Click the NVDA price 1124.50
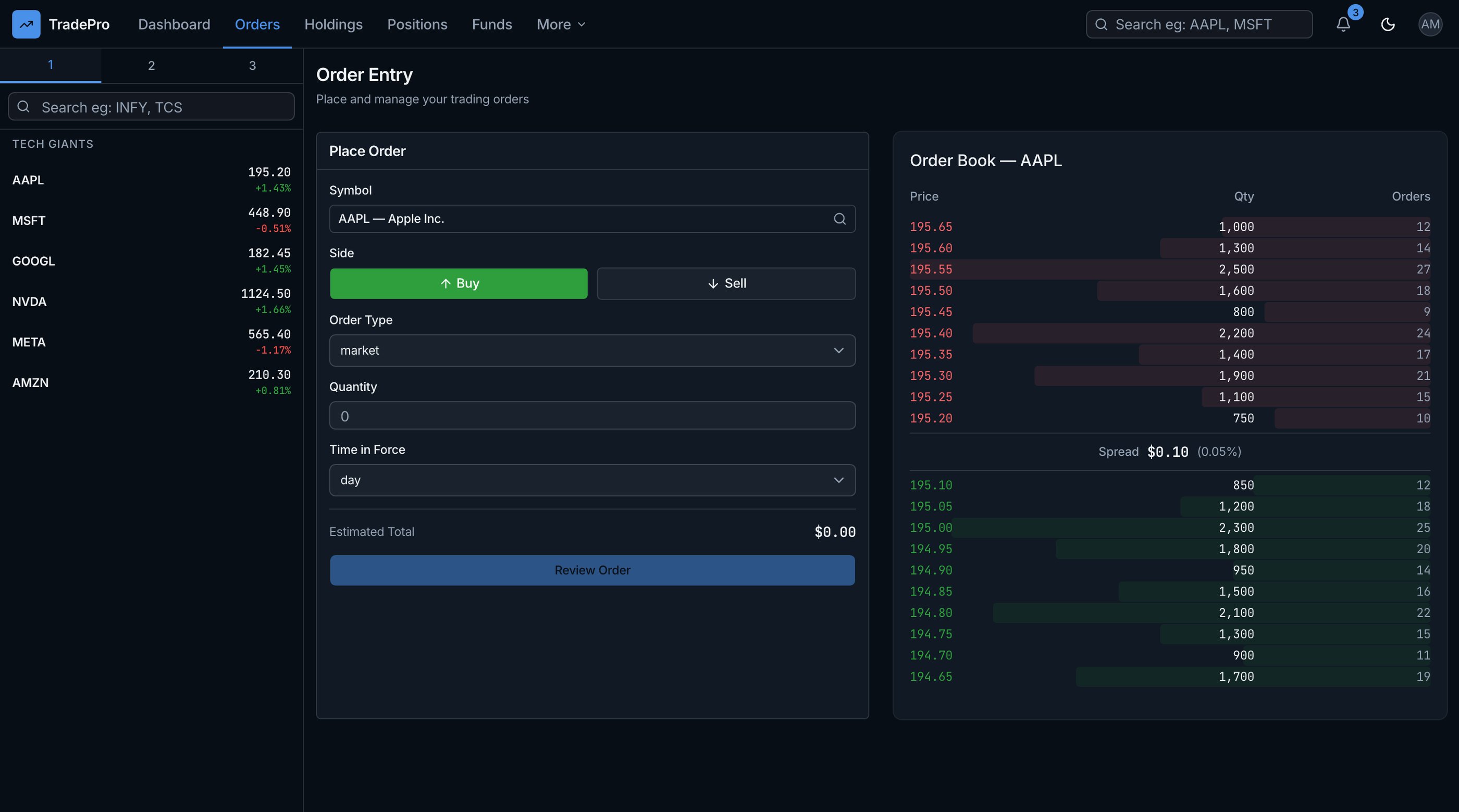The height and width of the screenshot is (812, 1459). coord(266,294)
